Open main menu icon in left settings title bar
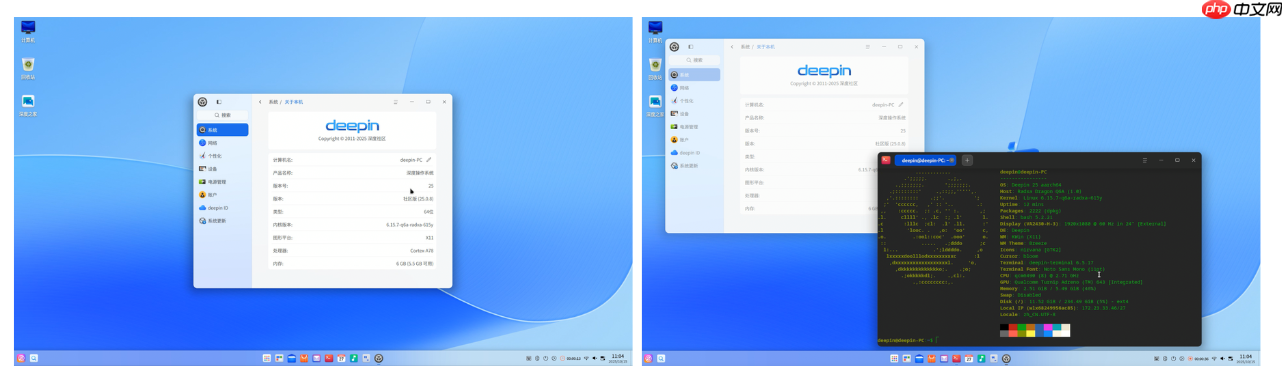1283x383 pixels. 396,102
